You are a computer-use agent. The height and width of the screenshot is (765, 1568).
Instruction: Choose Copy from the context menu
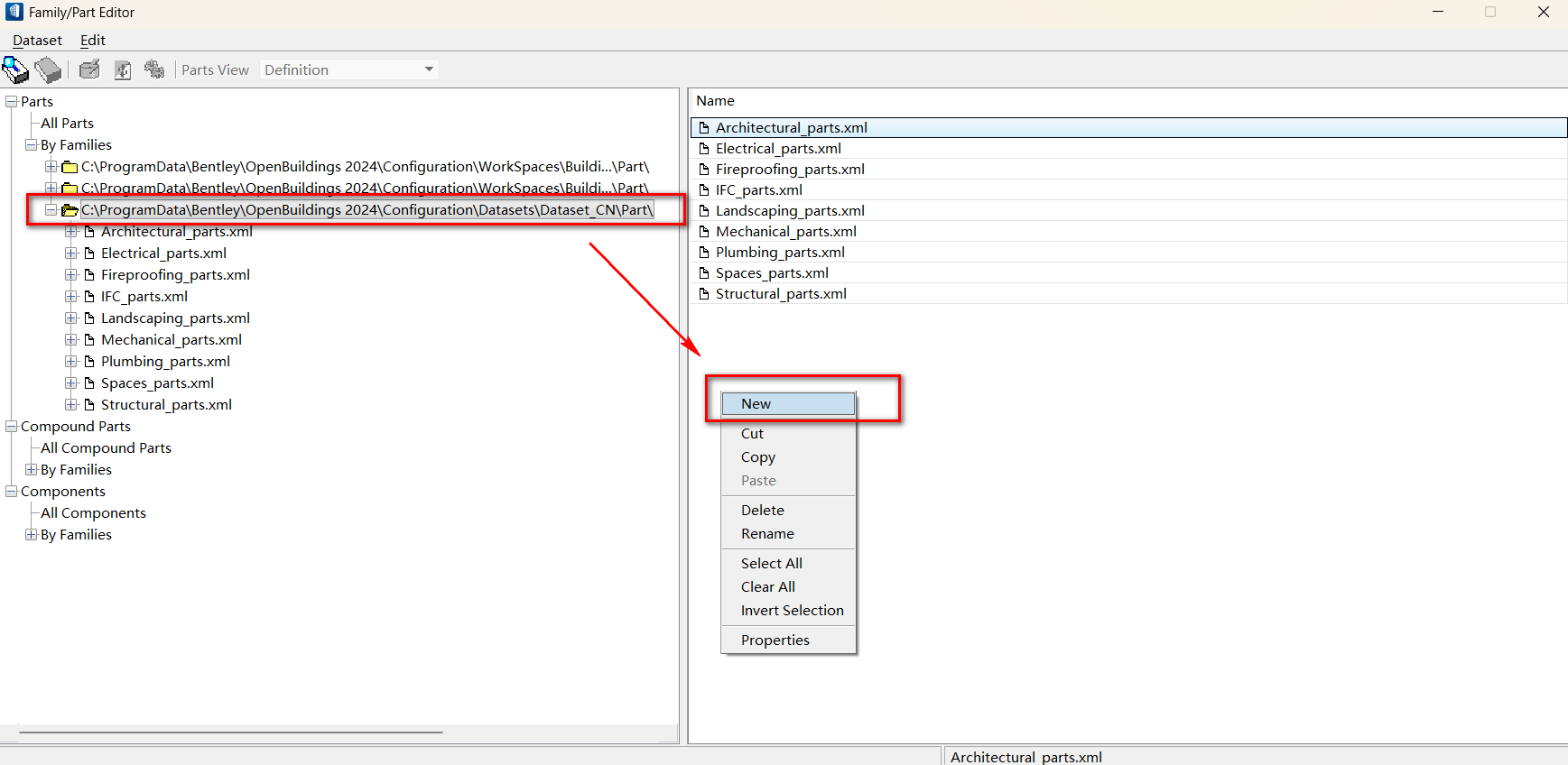coord(788,457)
